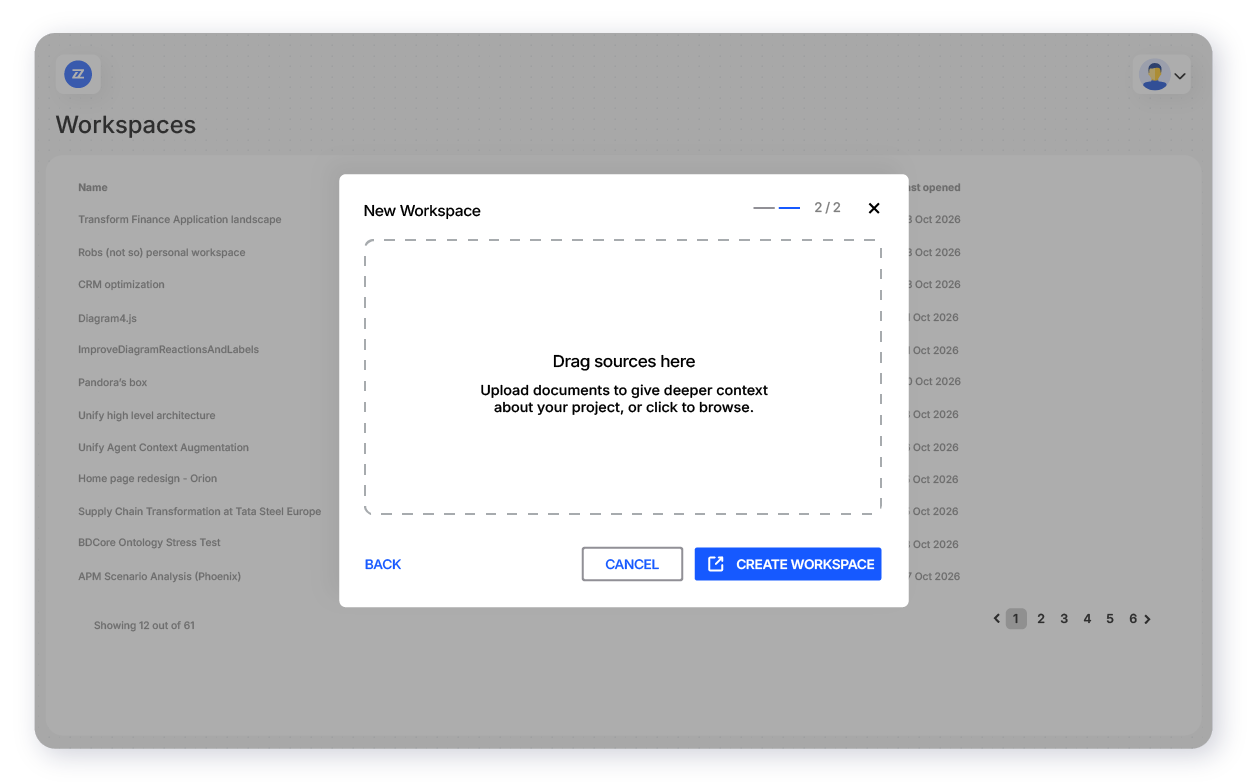Open ImproveDiagramReactionsAndLabels workspace
Viewport: 1249px width, 782px height.
coord(169,350)
